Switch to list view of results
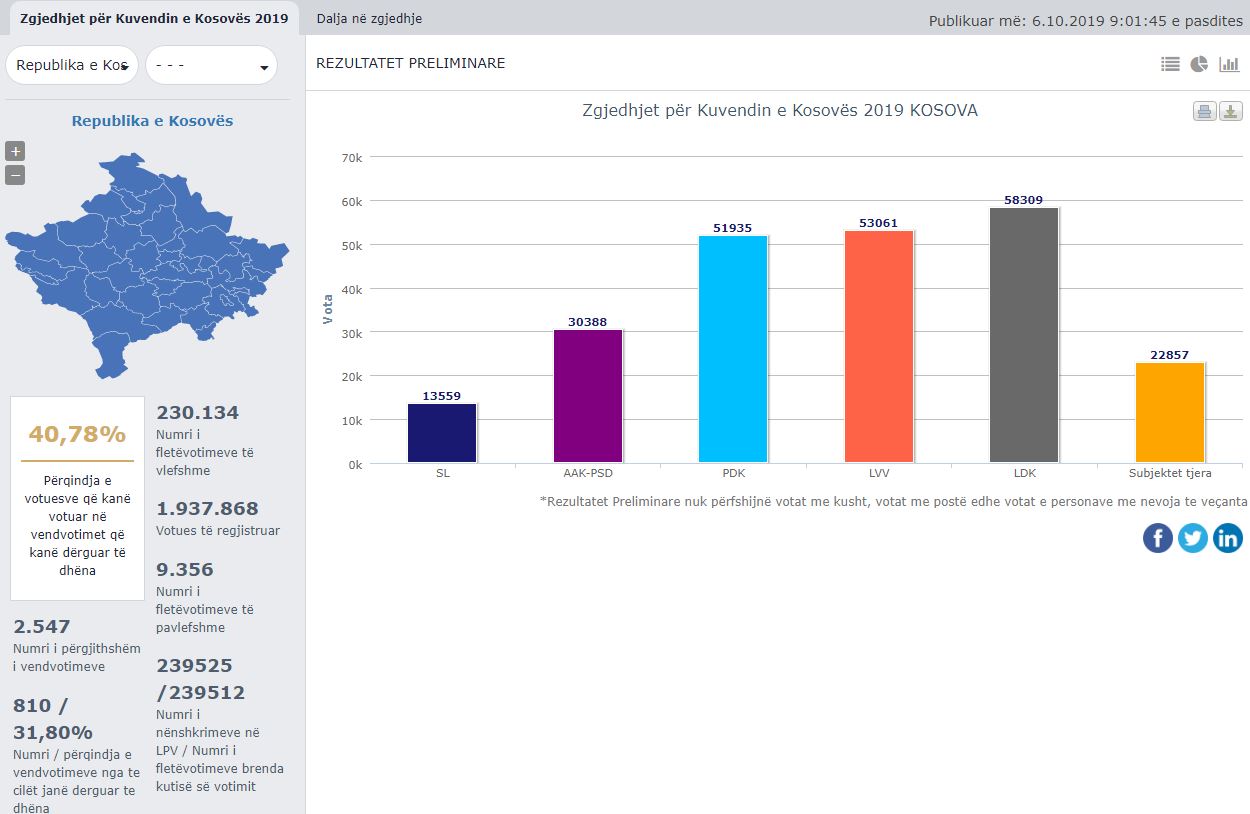The image size is (1250, 814). [x=1170, y=64]
